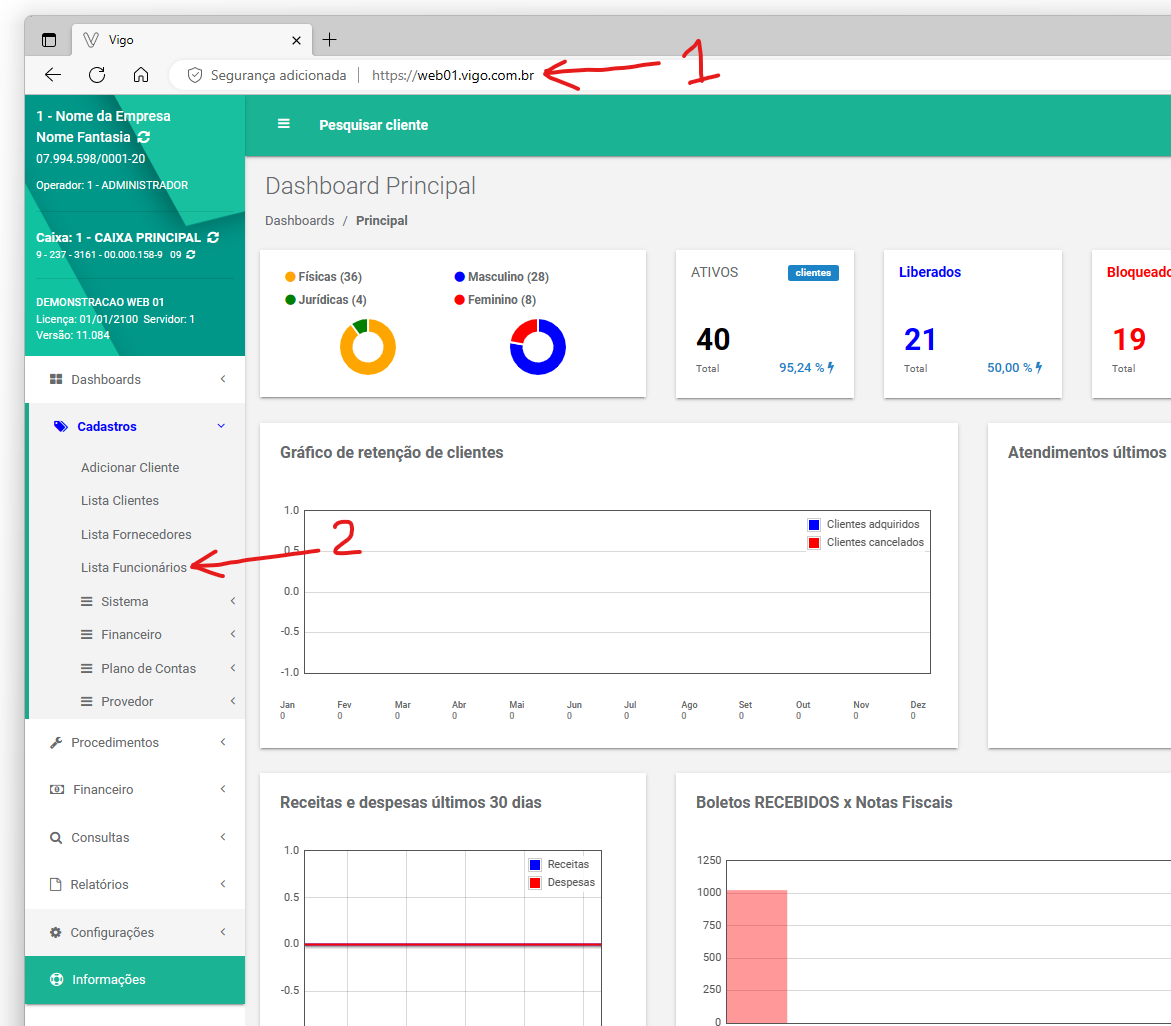Open the tab actions menu icon

coord(49,40)
